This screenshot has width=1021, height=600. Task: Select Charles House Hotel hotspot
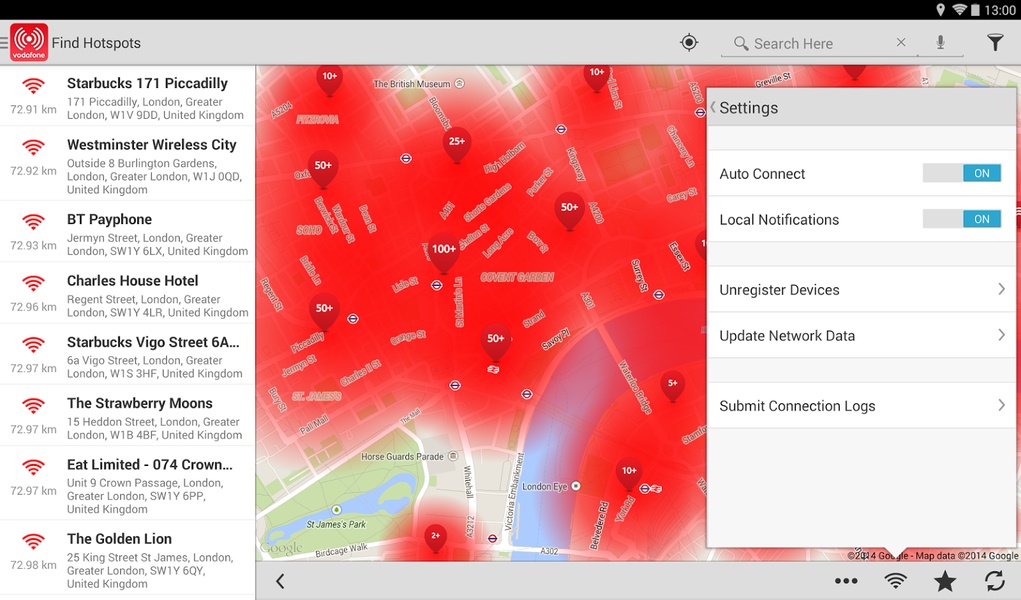128,295
